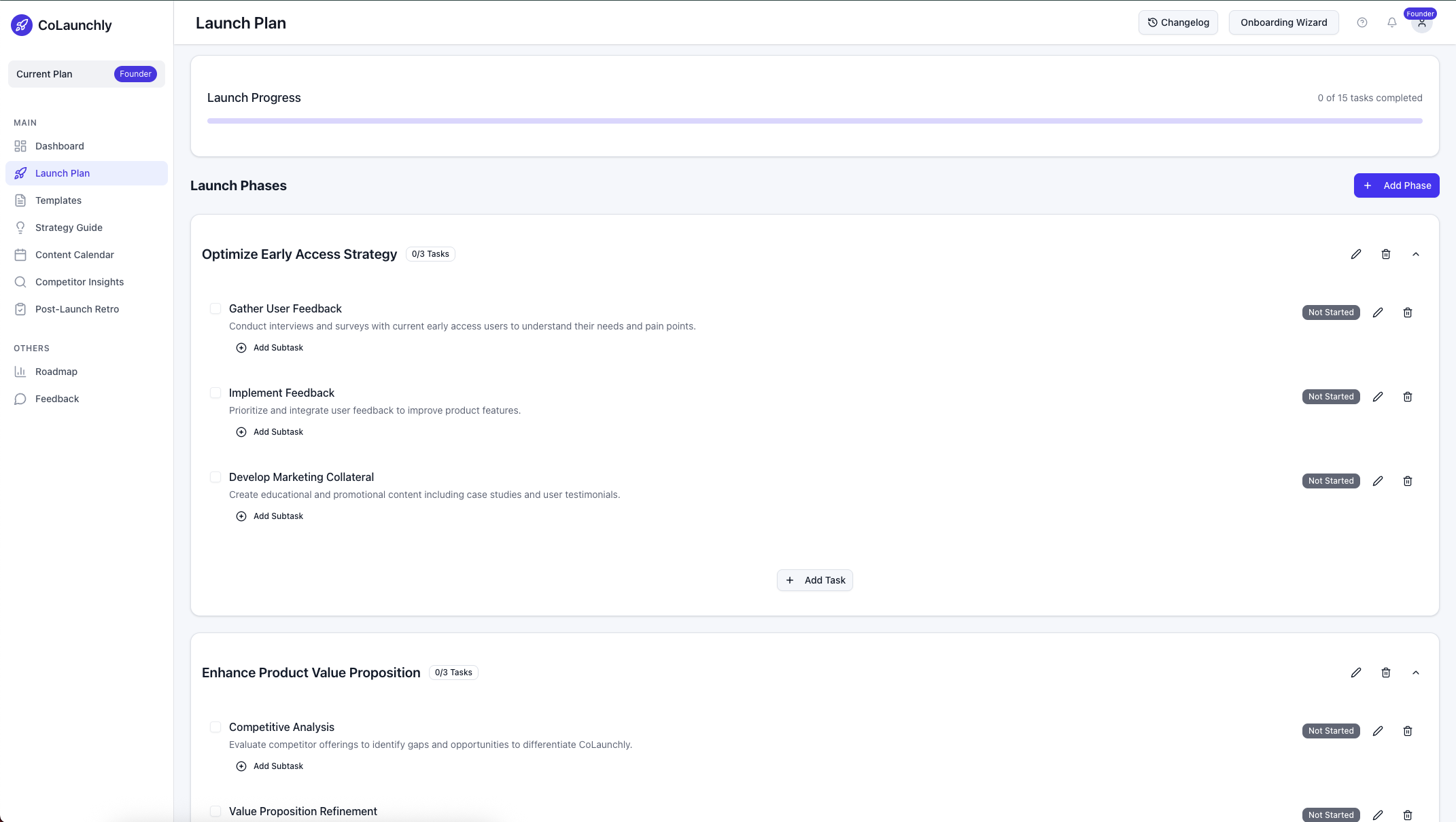The width and height of the screenshot is (1456, 822).
Task: Delete the Competitive Analysis task
Action: [1407, 731]
